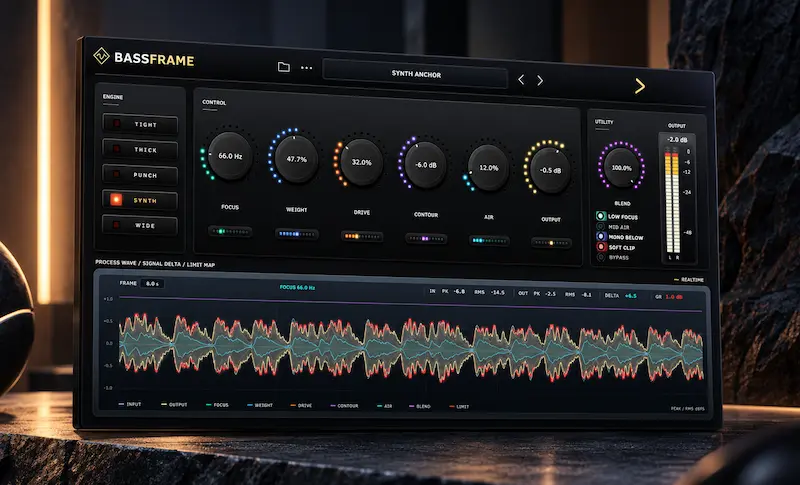This screenshot has height=485, width=800.
Task: Select the TIGHT engine mode
Action: (x=140, y=124)
